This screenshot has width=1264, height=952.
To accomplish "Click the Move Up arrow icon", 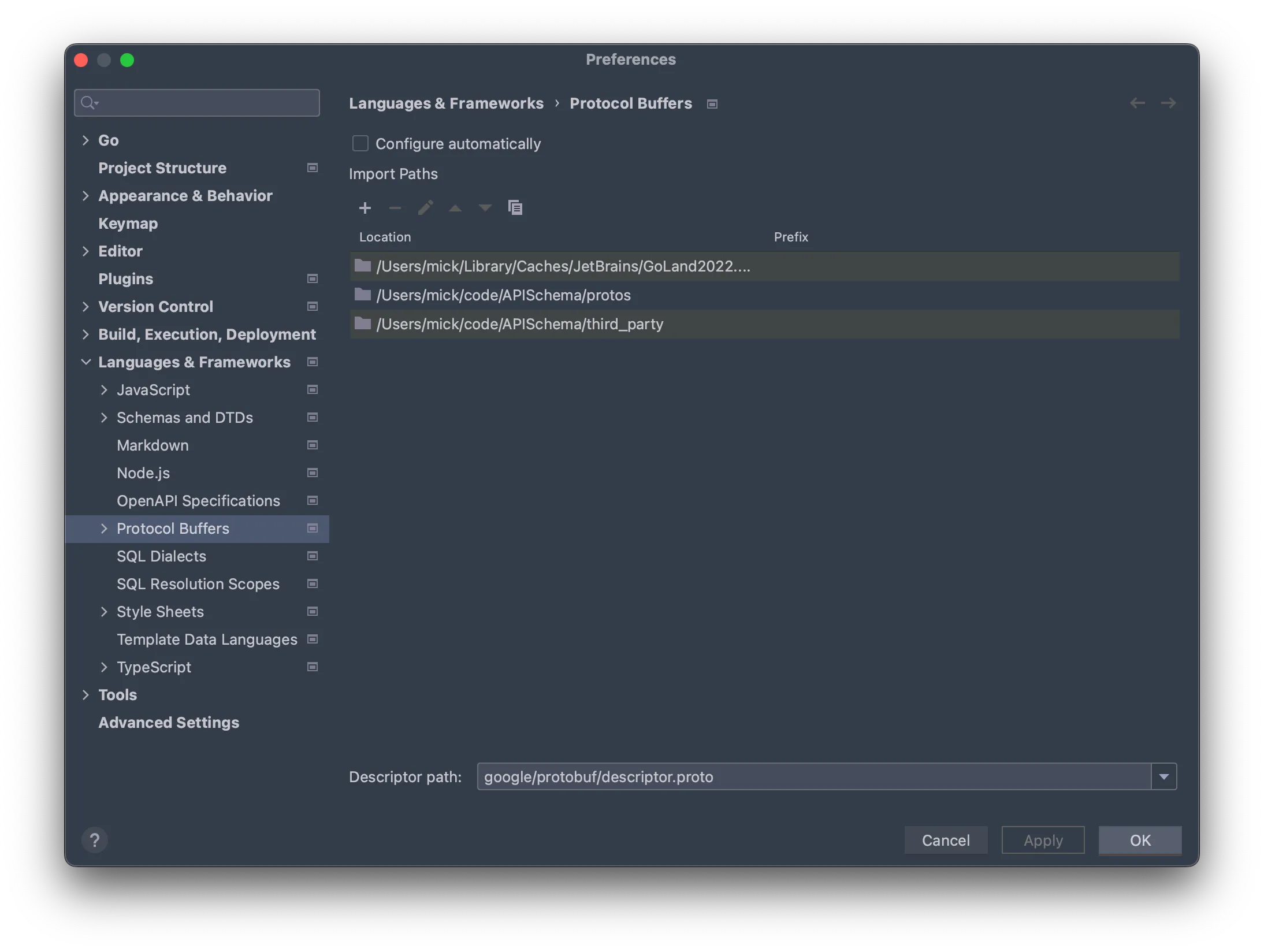I will coord(455,208).
